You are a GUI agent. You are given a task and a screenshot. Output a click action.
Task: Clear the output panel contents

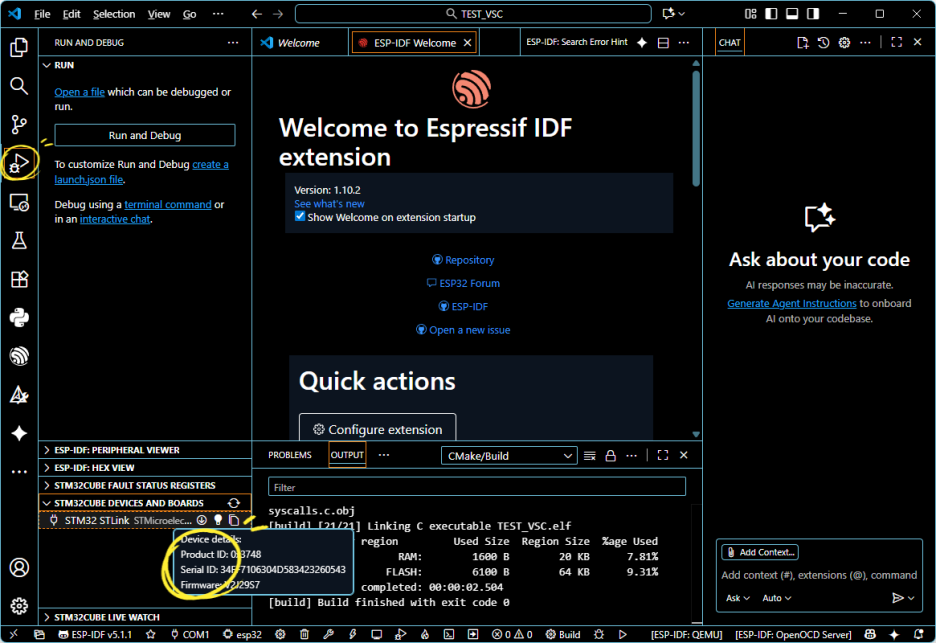coord(589,456)
